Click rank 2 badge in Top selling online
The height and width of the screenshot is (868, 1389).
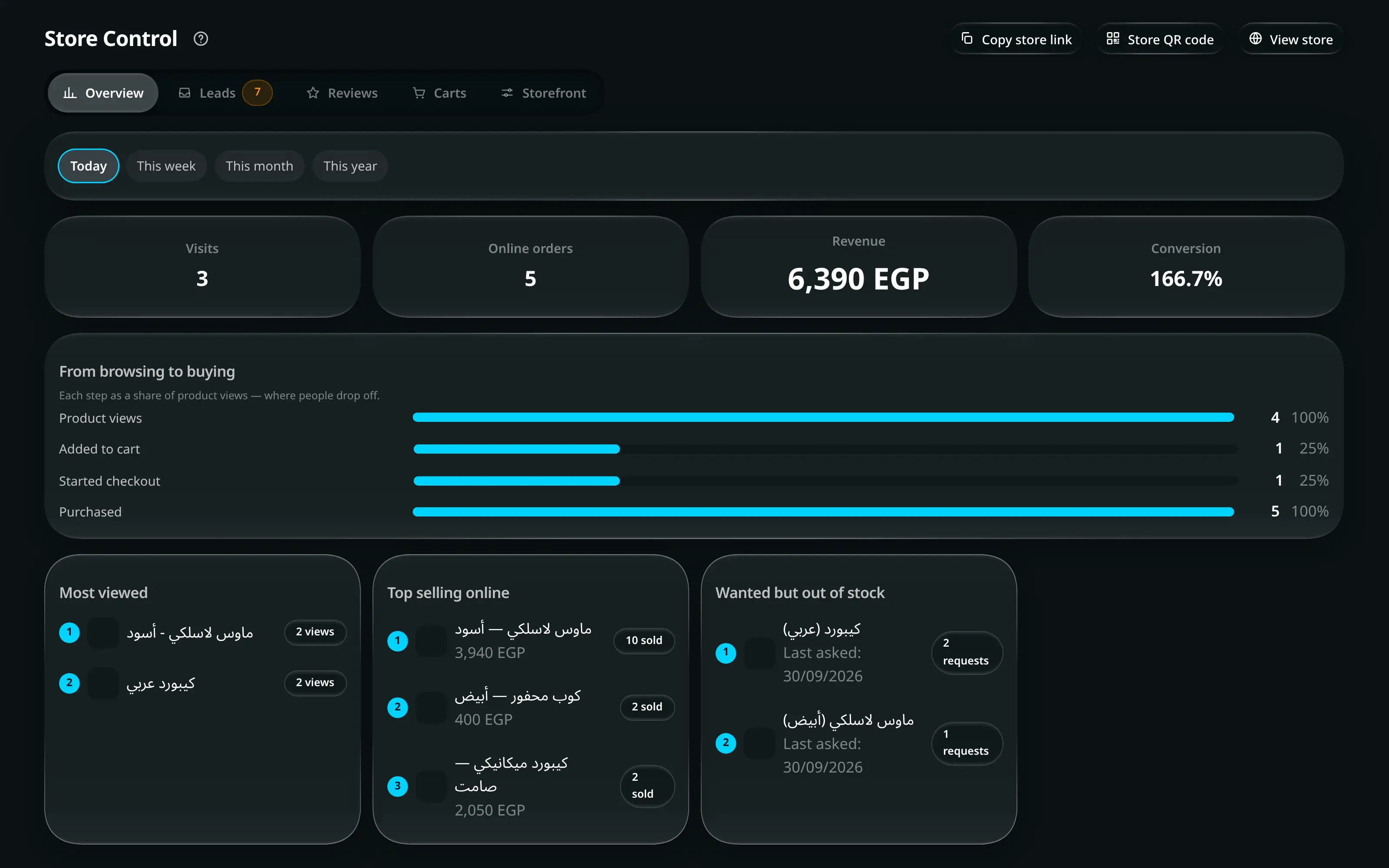click(x=397, y=707)
